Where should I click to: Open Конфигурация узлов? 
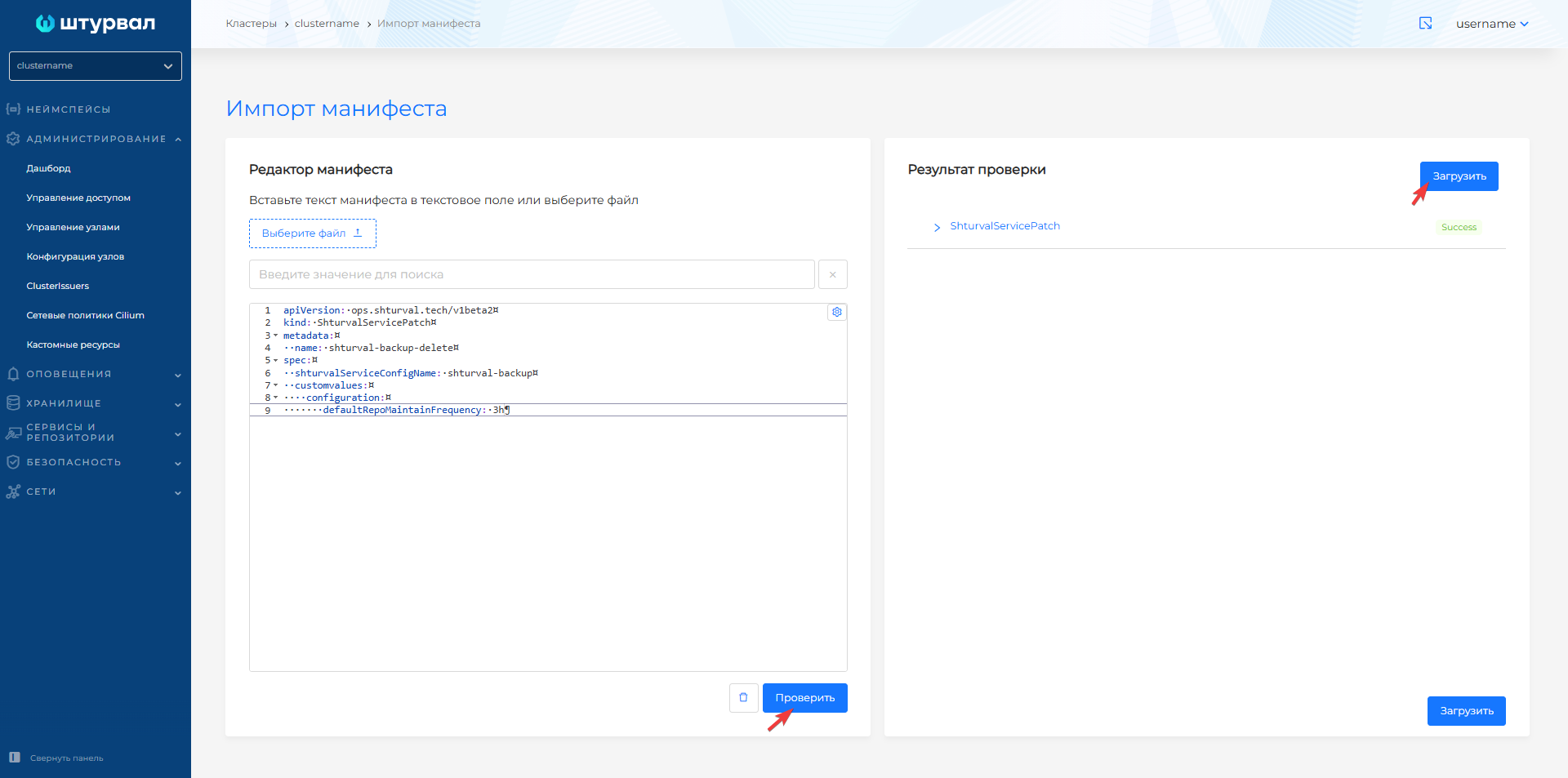(75, 256)
